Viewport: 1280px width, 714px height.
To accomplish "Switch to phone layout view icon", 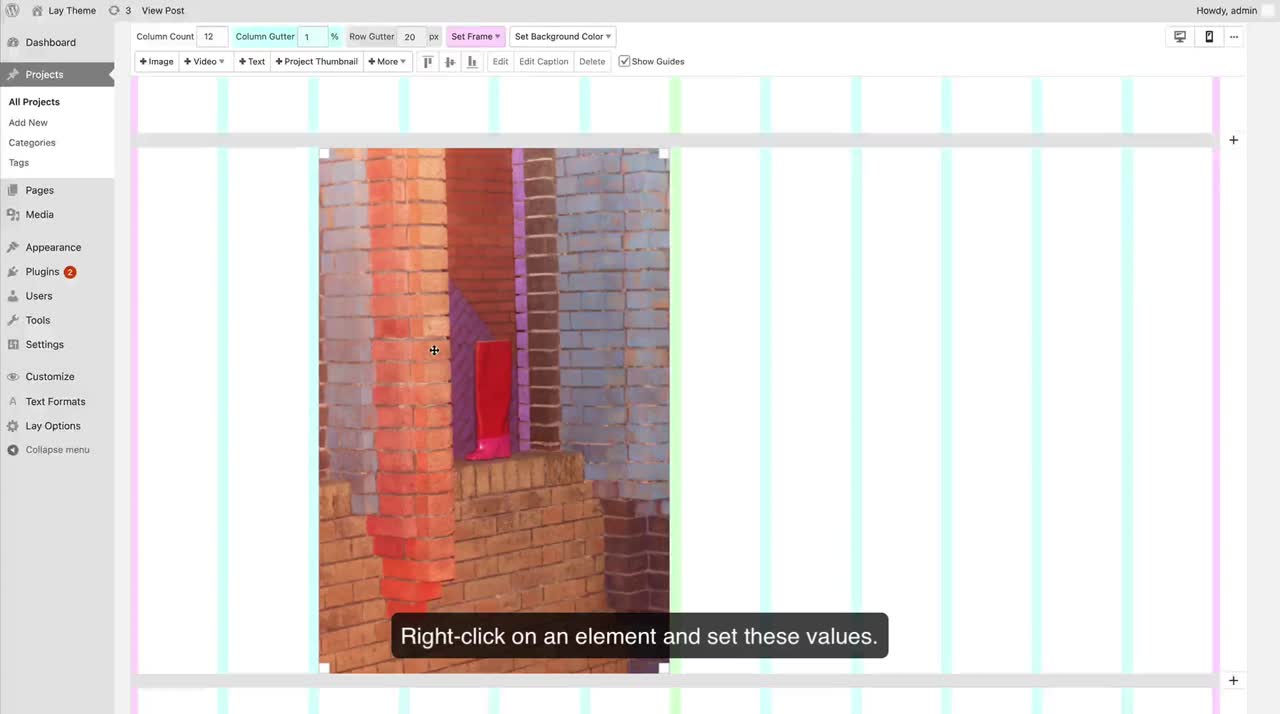I will [1209, 36].
